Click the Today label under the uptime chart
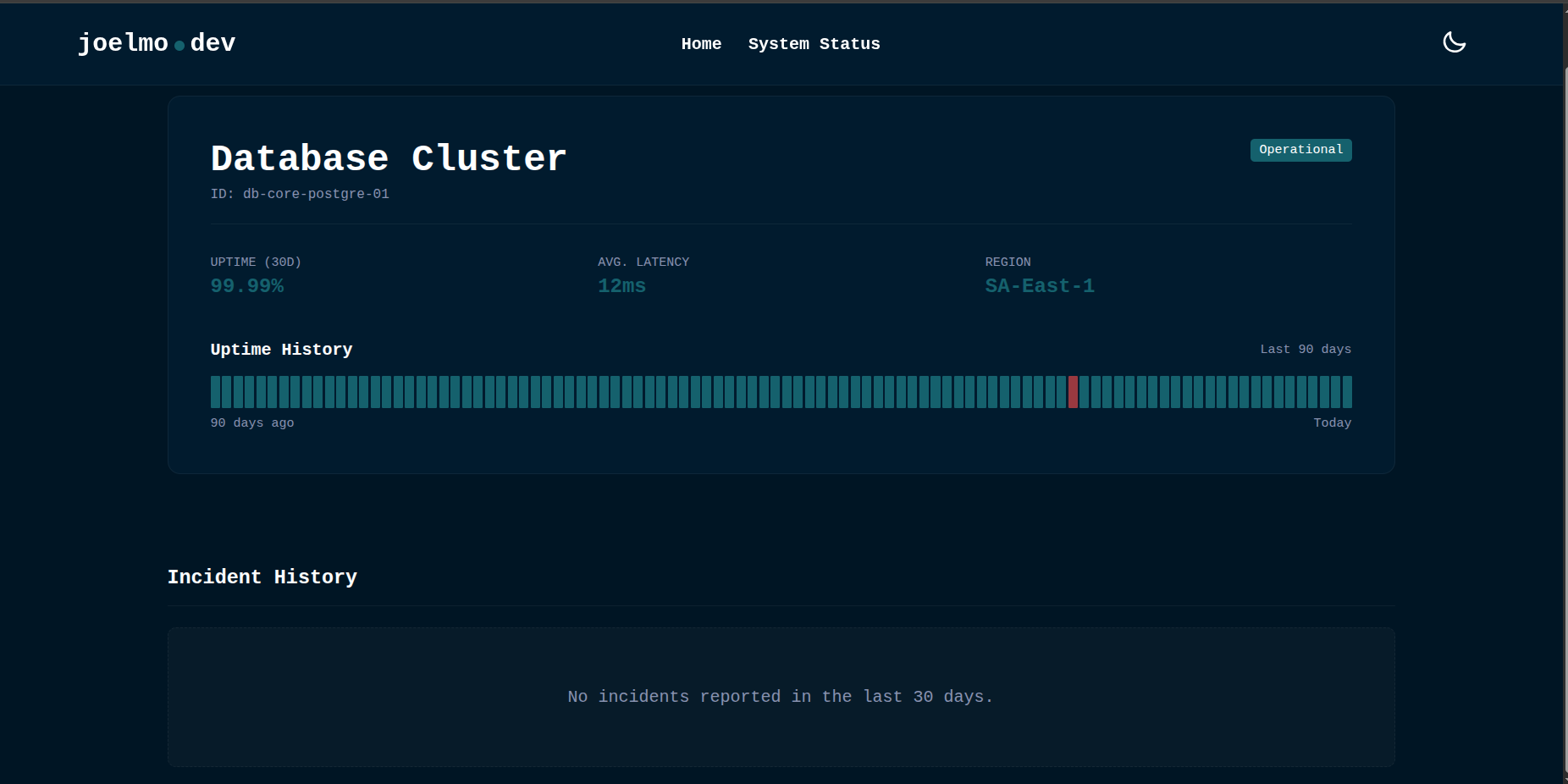This screenshot has width=1568, height=784. (x=1332, y=422)
